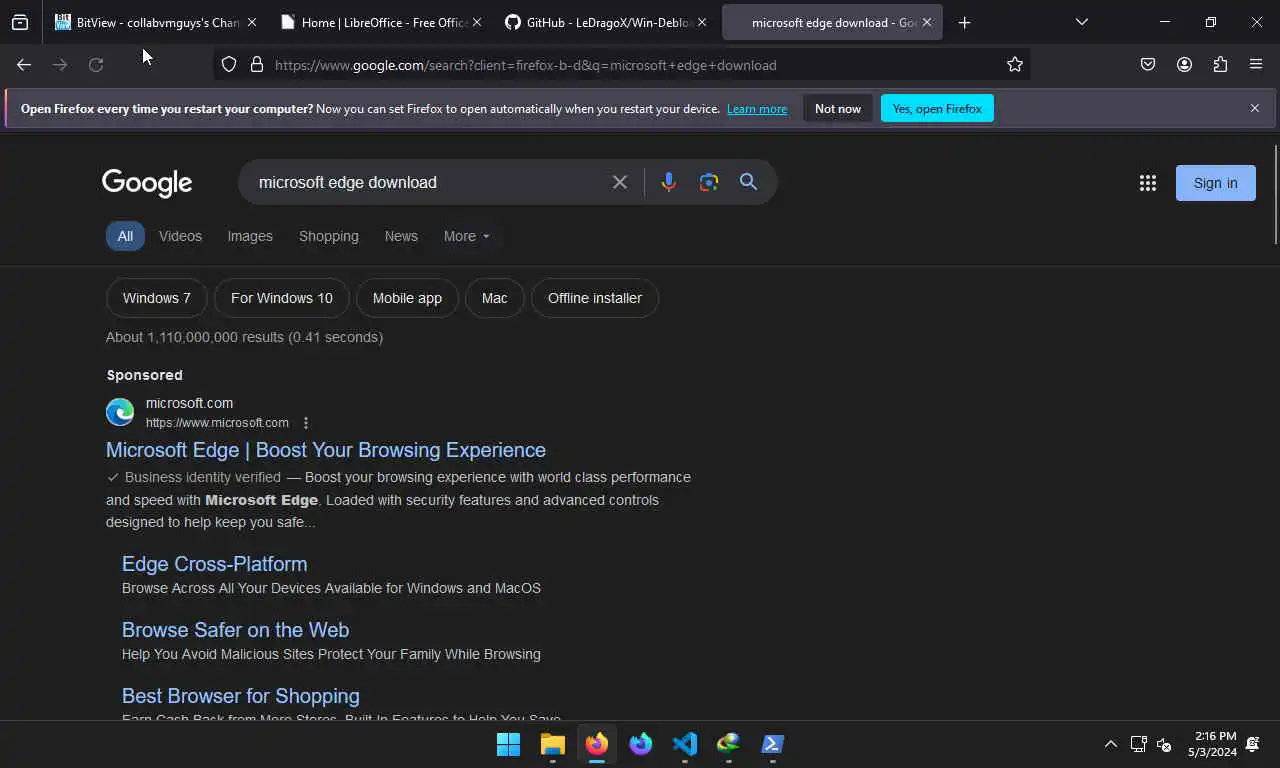This screenshot has height=768, width=1280.
Task: Bookmark this page with star icon
Action: click(1015, 65)
